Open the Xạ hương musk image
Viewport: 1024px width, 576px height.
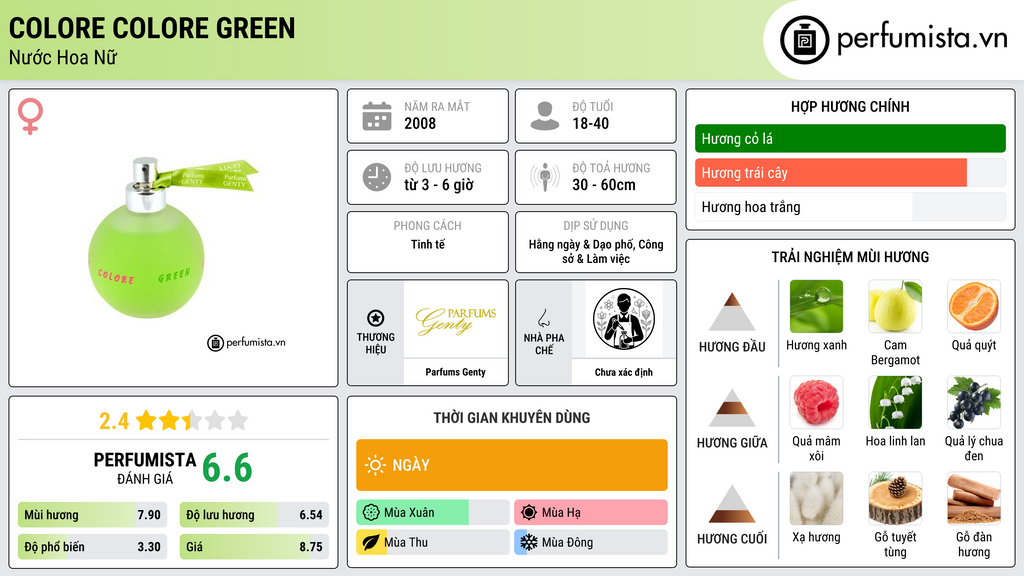pyautogui.click(x=816, y=498)
